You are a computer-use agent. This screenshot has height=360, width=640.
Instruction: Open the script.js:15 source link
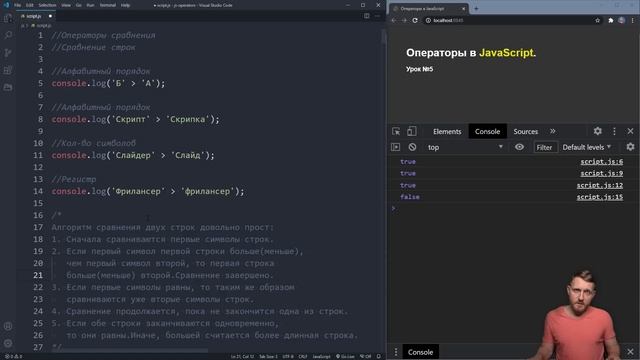pos(600,197)
